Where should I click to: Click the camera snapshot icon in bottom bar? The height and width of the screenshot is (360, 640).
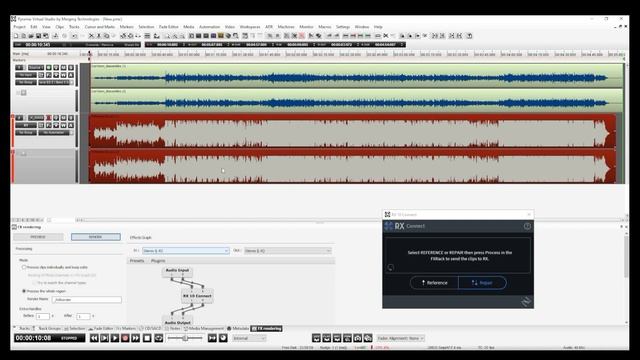pyautogui.click(x=358, y=338)
